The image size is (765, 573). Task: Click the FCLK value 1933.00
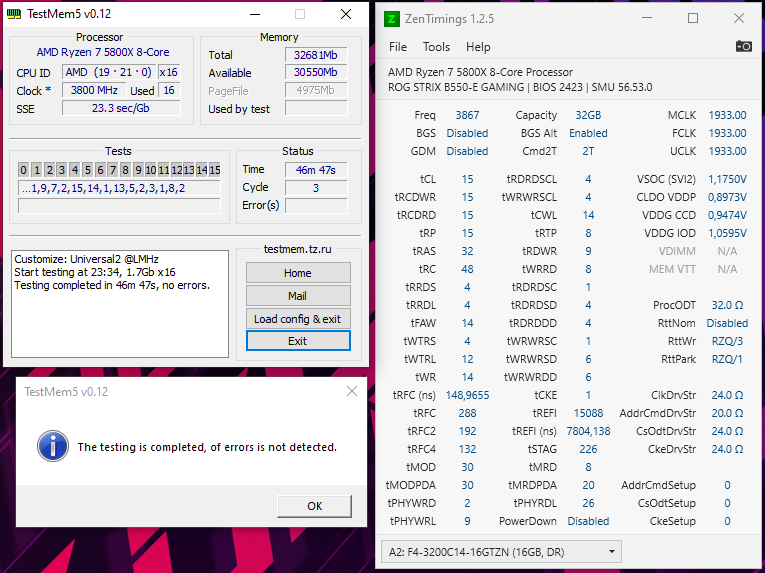tap(727, 133)
